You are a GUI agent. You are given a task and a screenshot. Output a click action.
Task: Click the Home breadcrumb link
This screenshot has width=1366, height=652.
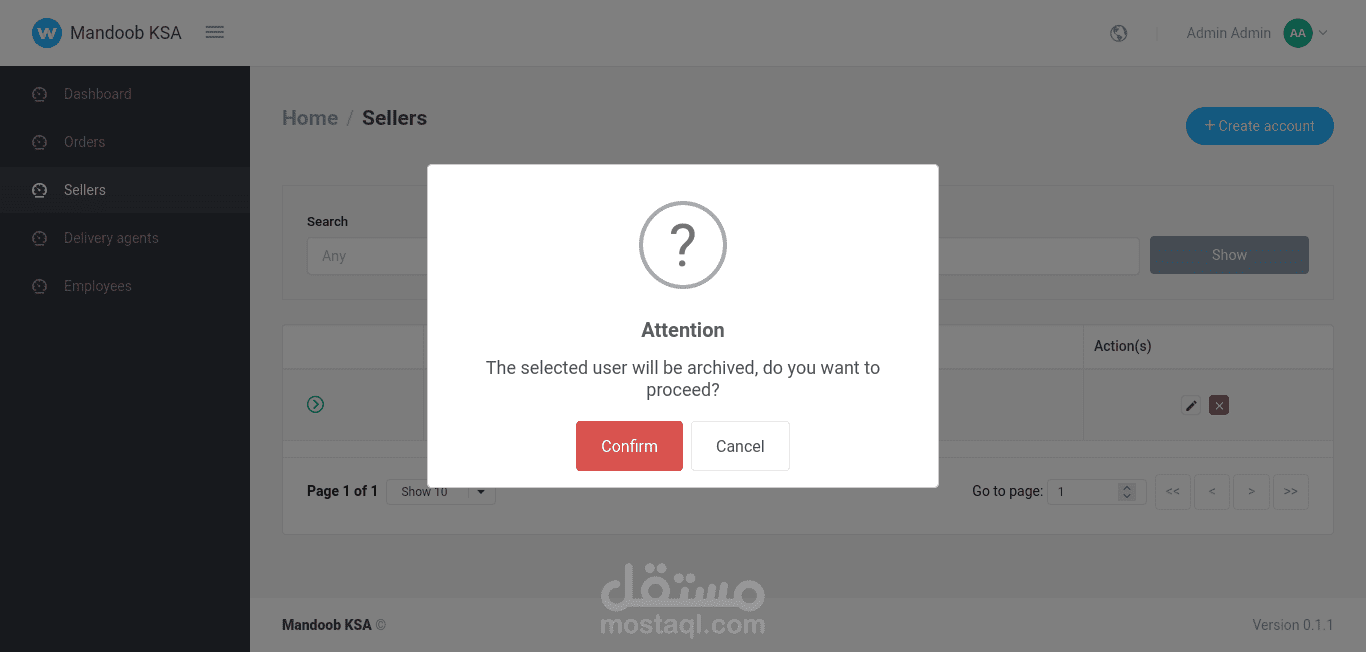[310, 118]
